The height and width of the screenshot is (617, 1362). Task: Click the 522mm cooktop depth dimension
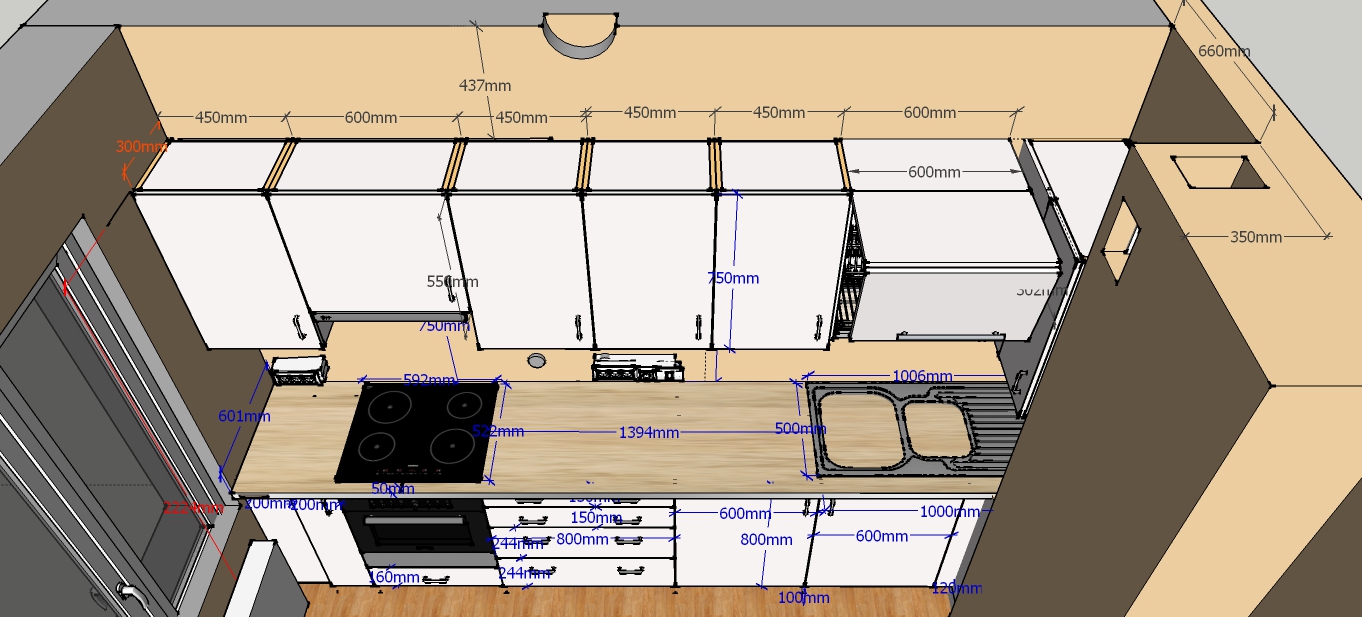tap(497, 431)
